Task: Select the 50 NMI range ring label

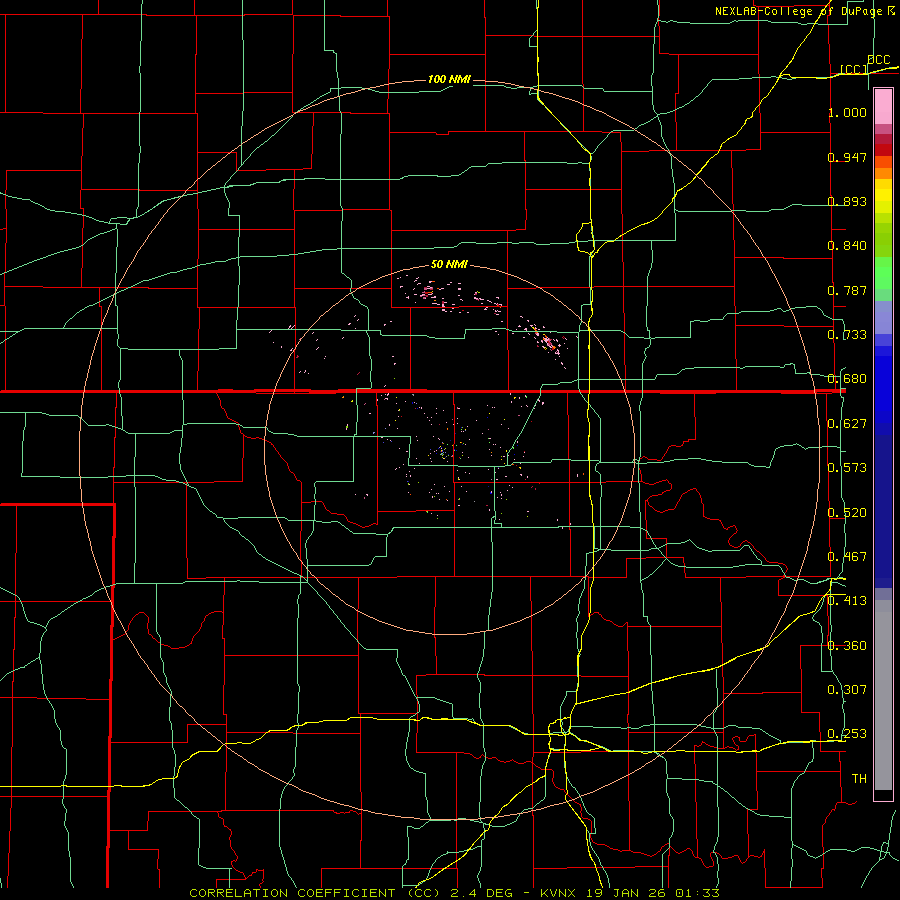Action: click(449, 264)
